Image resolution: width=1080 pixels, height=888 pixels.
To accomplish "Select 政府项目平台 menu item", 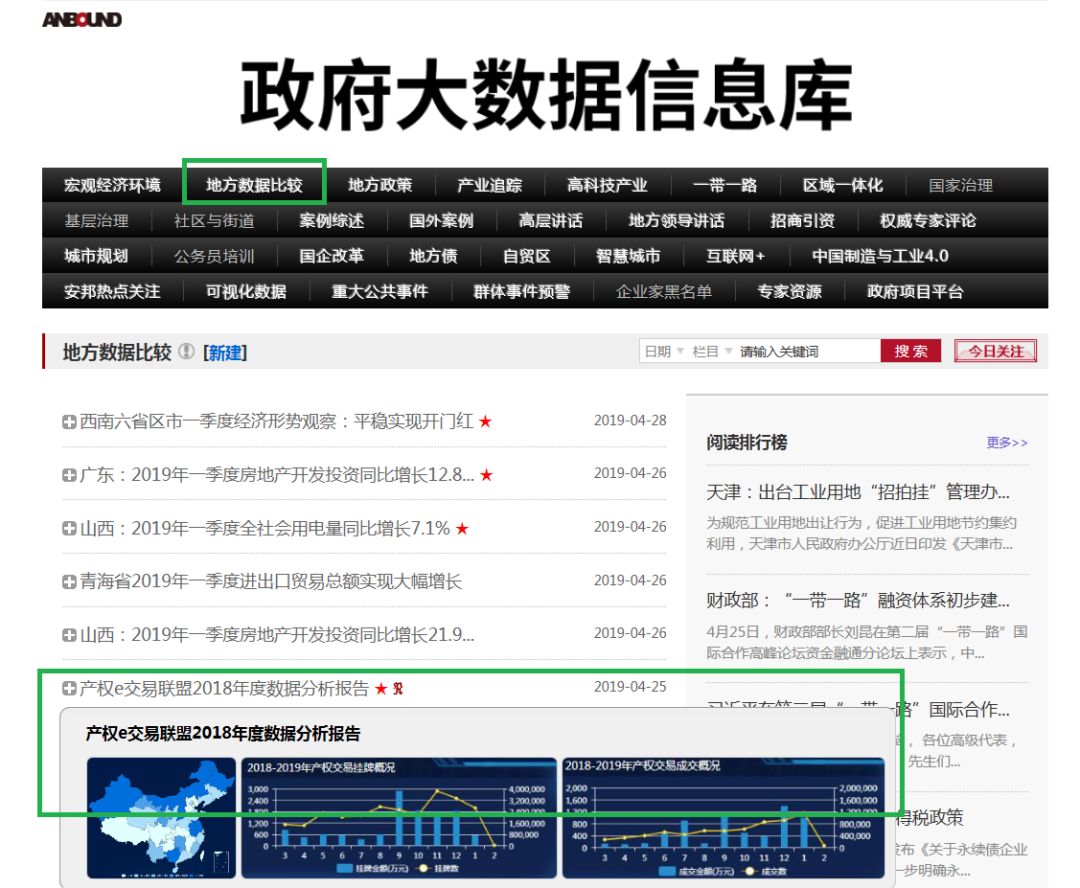I will click(x=915, y=292).
